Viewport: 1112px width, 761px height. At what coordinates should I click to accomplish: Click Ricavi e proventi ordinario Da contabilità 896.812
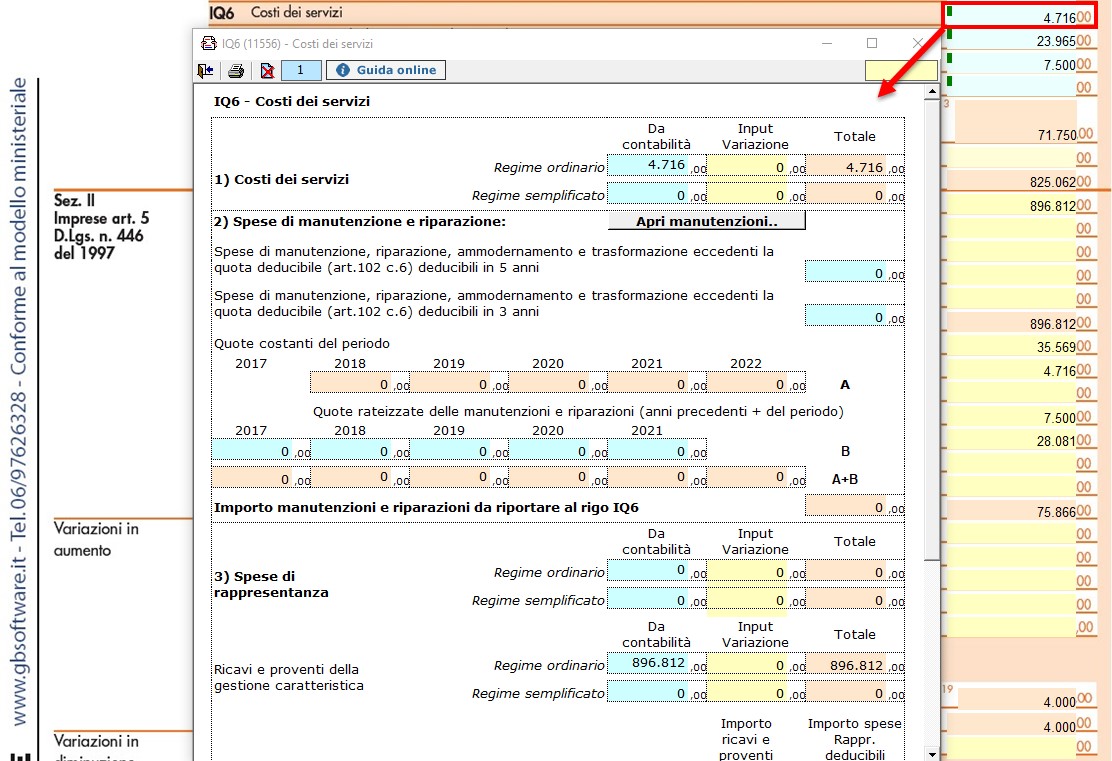point(657,663)
